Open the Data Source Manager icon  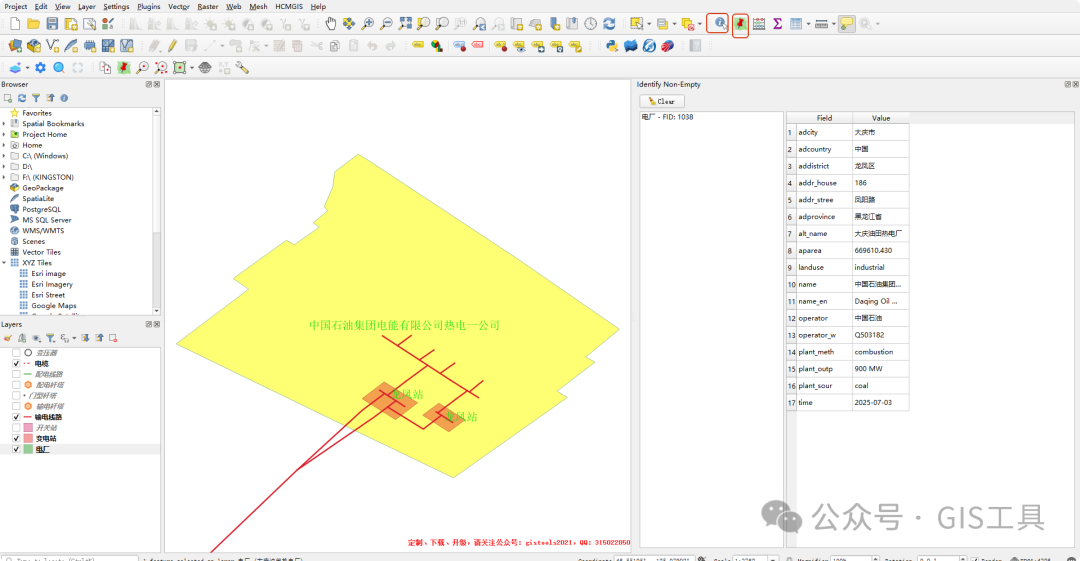point(15,46)
